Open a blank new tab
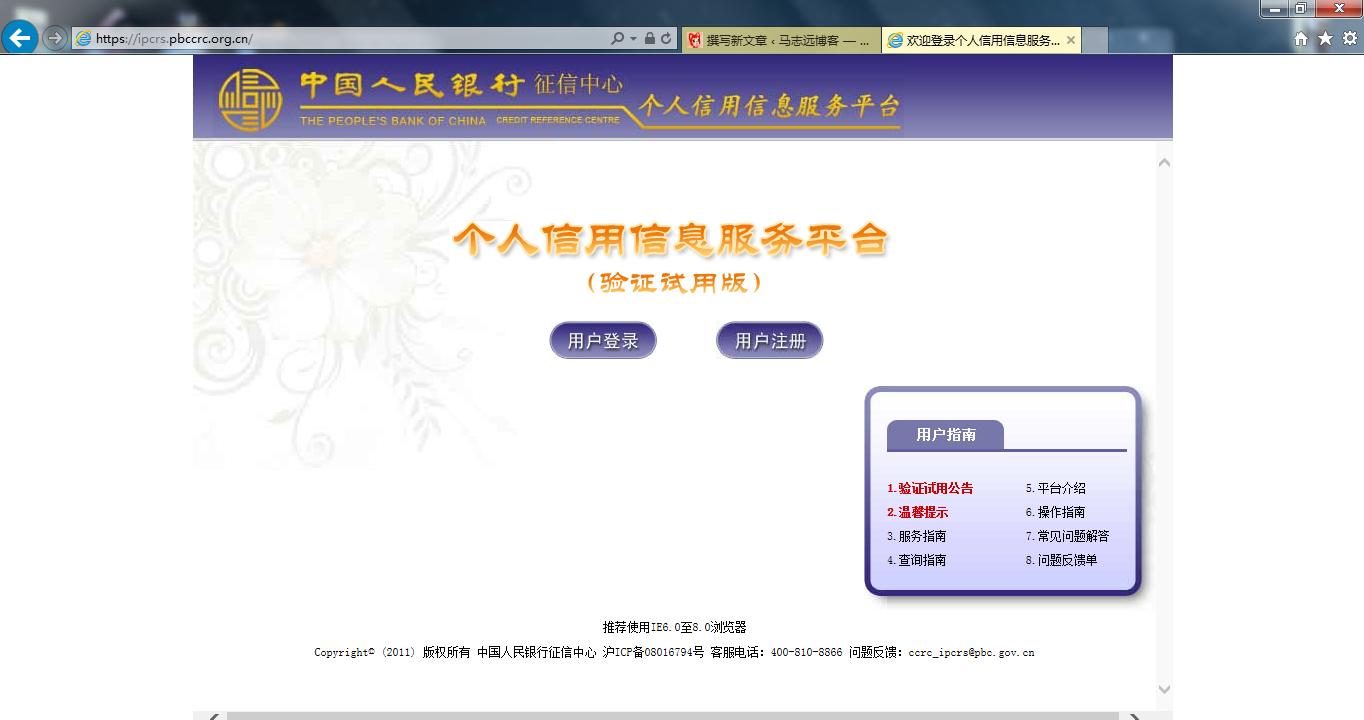The image size is (1364, 720). [1095, 40]
